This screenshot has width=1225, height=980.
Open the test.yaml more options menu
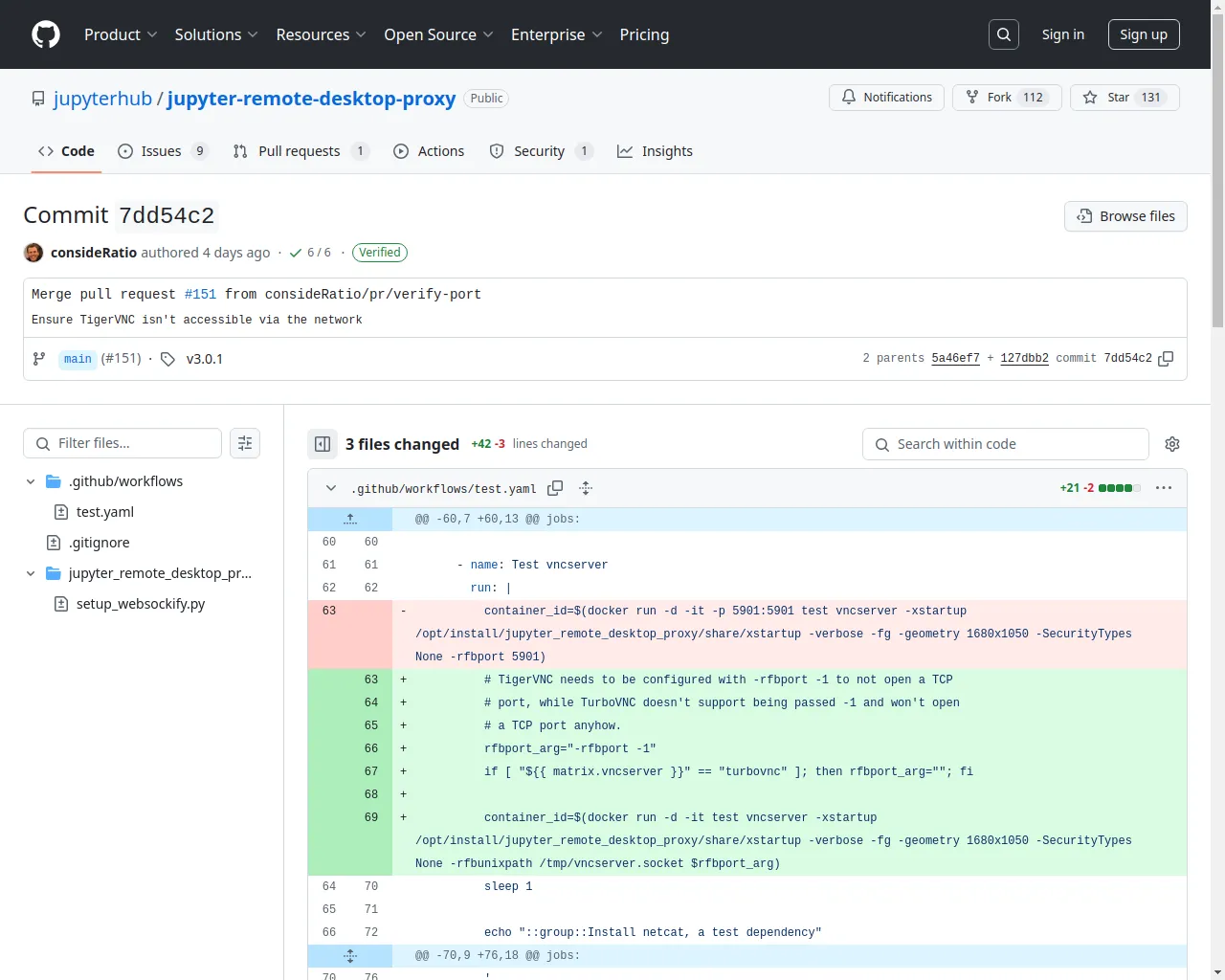point(1164,488)
